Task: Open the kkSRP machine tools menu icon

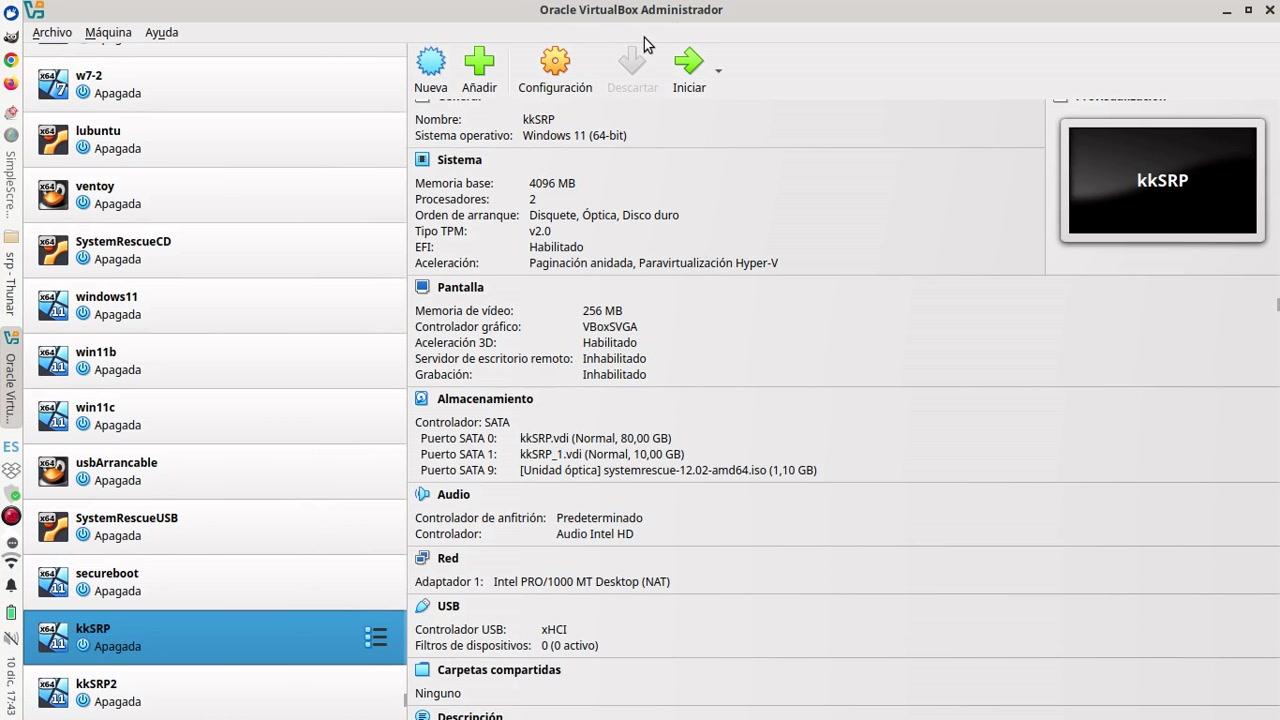Action: (x=376, y=637)
